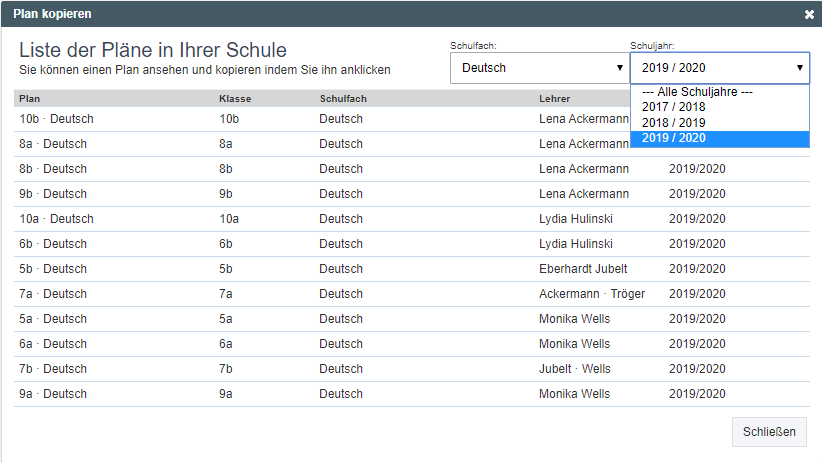Open the 9b · Deutsch plan
The width and height of the screenshot is (822, 463).
click(x=53, y=194)
